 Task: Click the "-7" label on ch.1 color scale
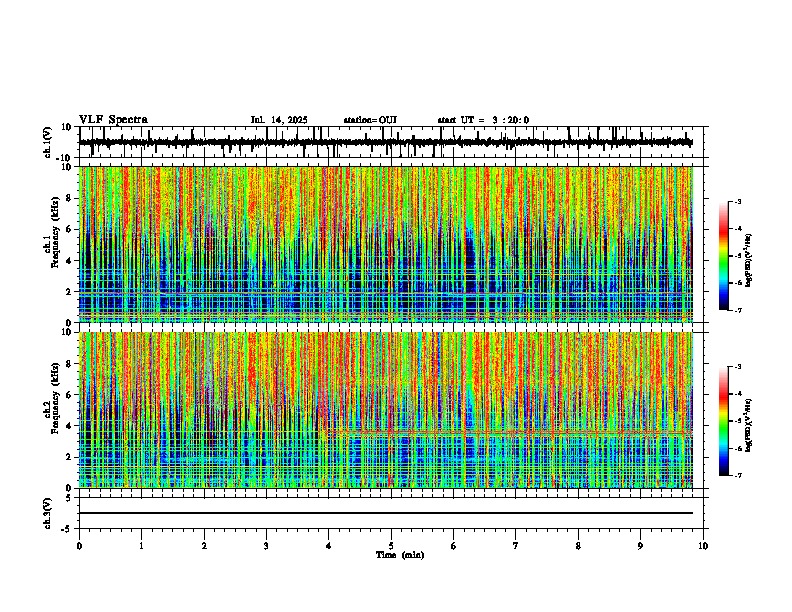tap(738, 310)
